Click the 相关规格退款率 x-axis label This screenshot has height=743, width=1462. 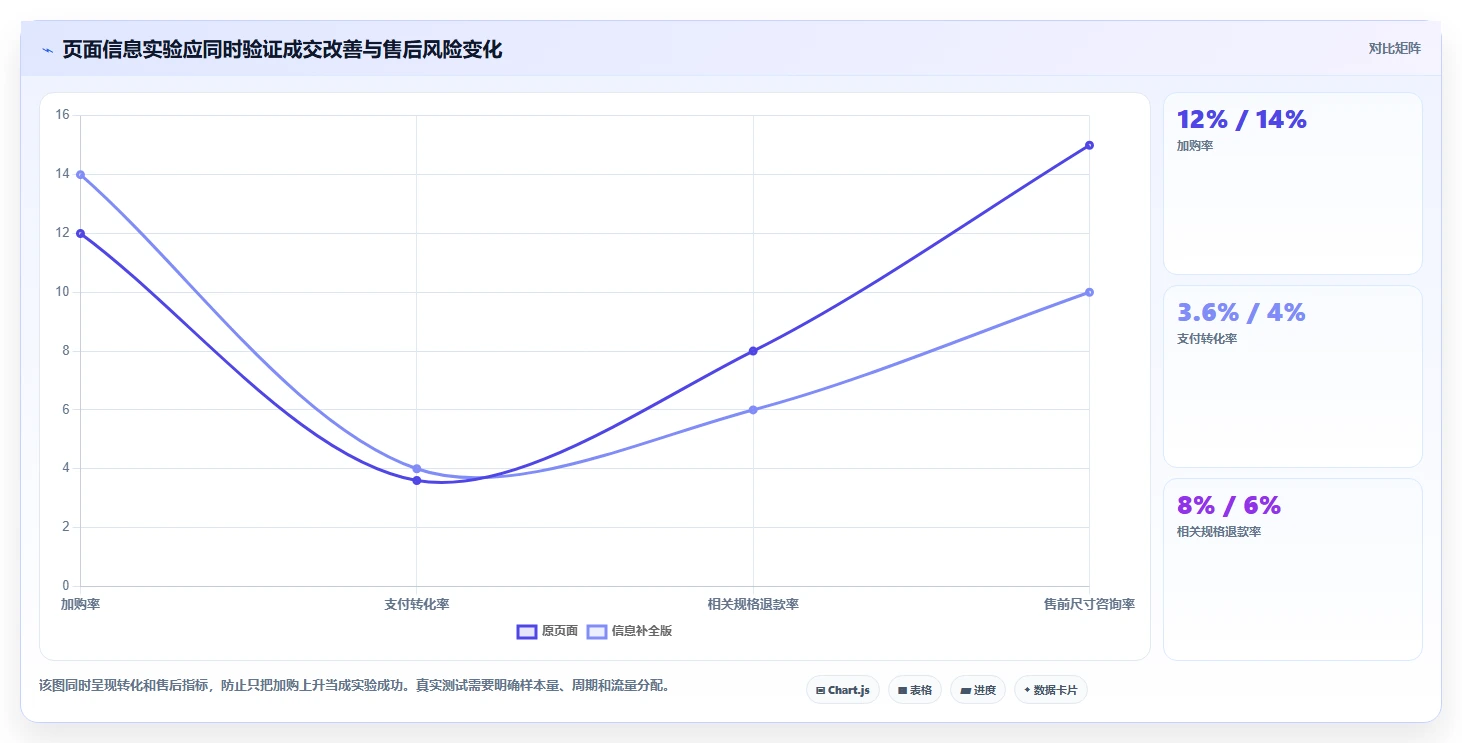click(x=753, y=604)
